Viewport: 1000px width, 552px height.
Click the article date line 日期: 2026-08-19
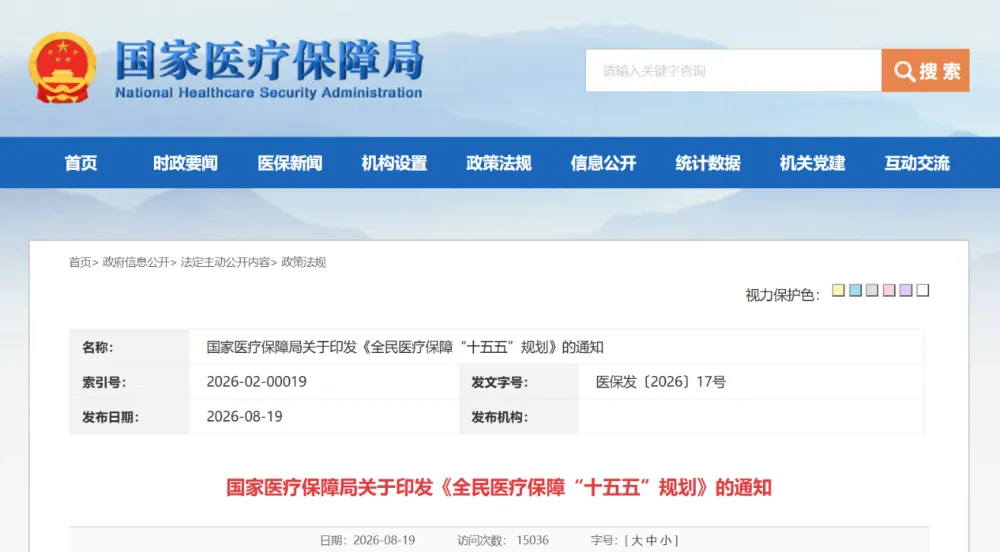(x=367, y=541)
